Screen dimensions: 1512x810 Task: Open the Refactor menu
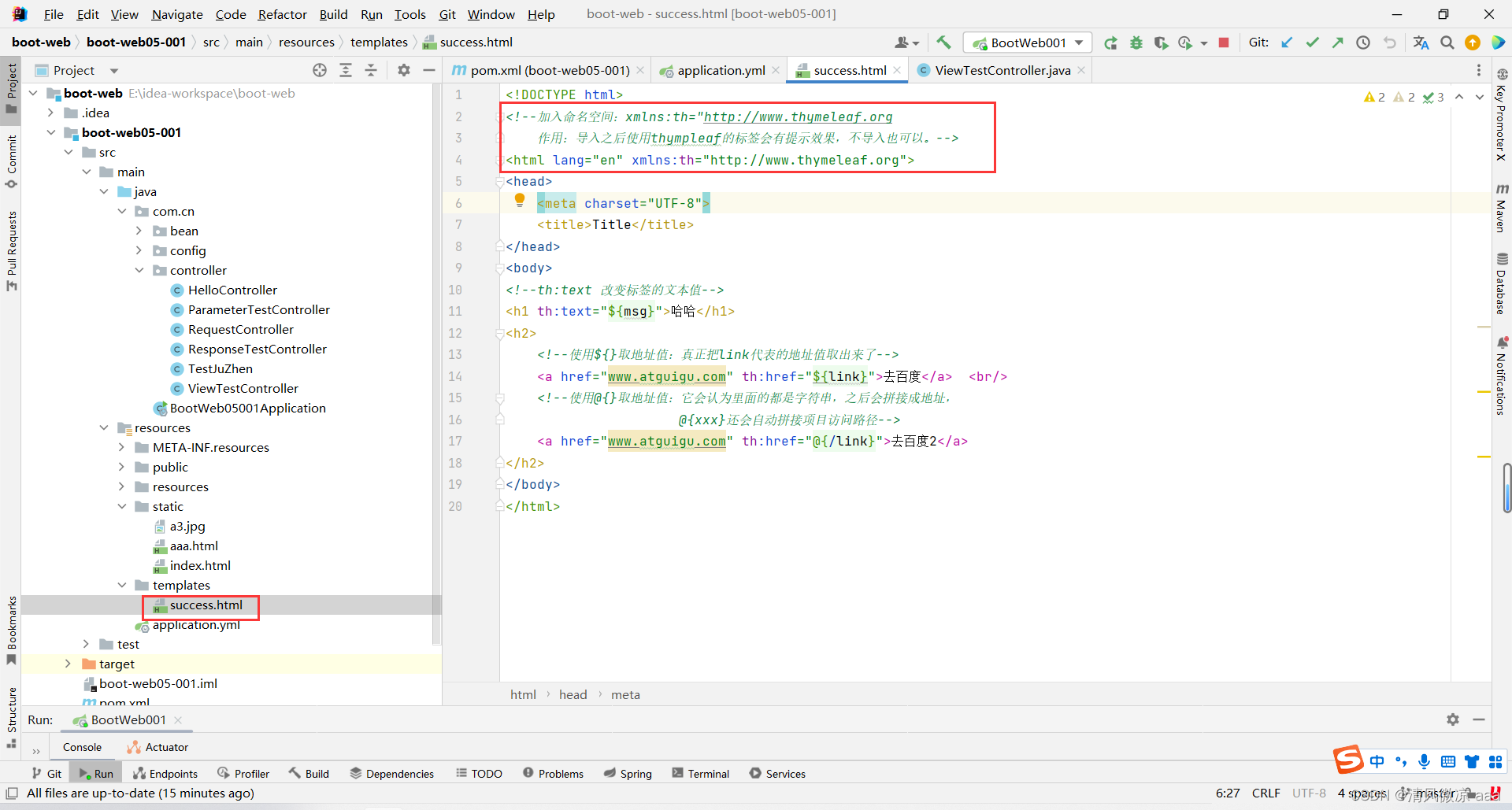(282, 14)
